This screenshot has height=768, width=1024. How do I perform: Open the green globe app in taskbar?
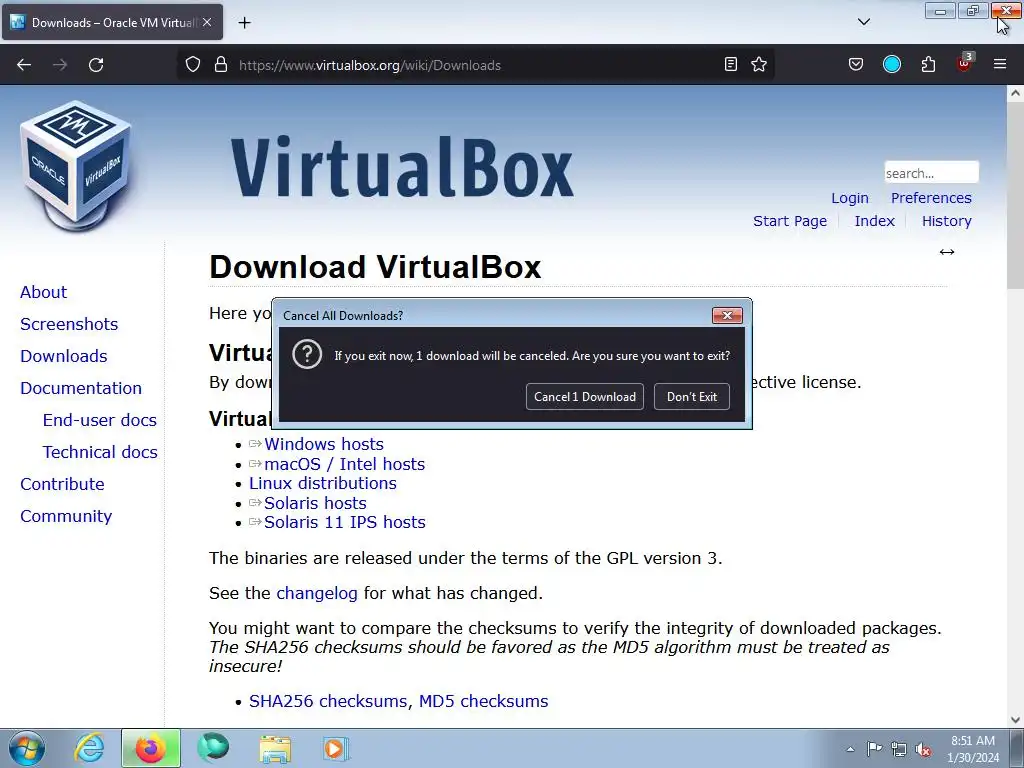(213, 748)
